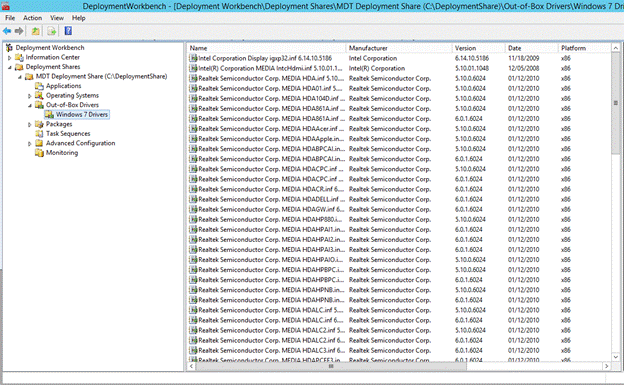Click the Monitoring node icon
This screenshot has height=385, width=624.
pyautogui.click(x=39, y=153)
